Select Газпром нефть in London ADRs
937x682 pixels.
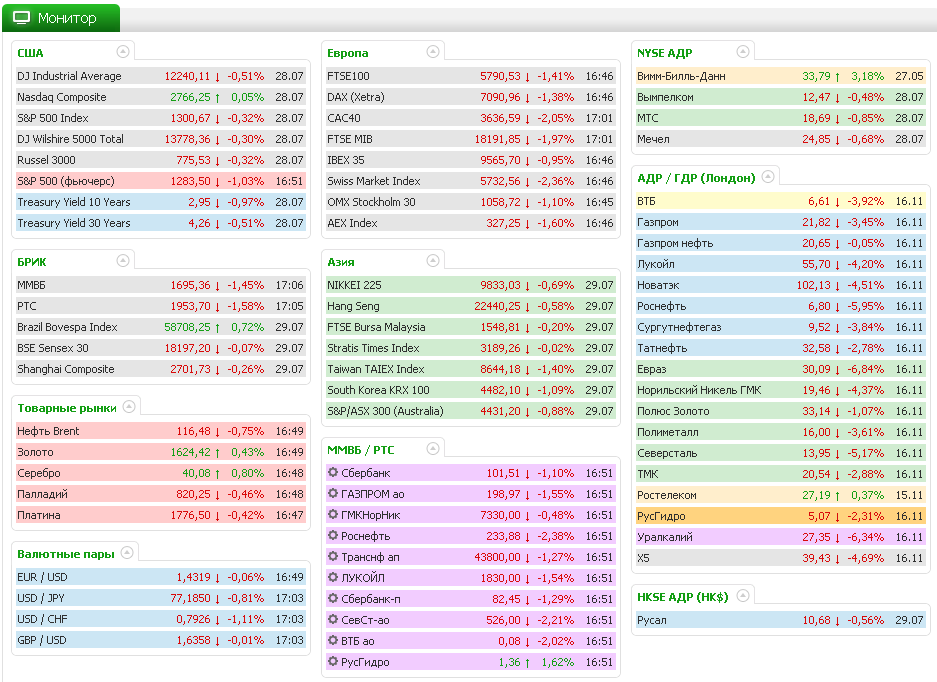[x=780, y=243]
